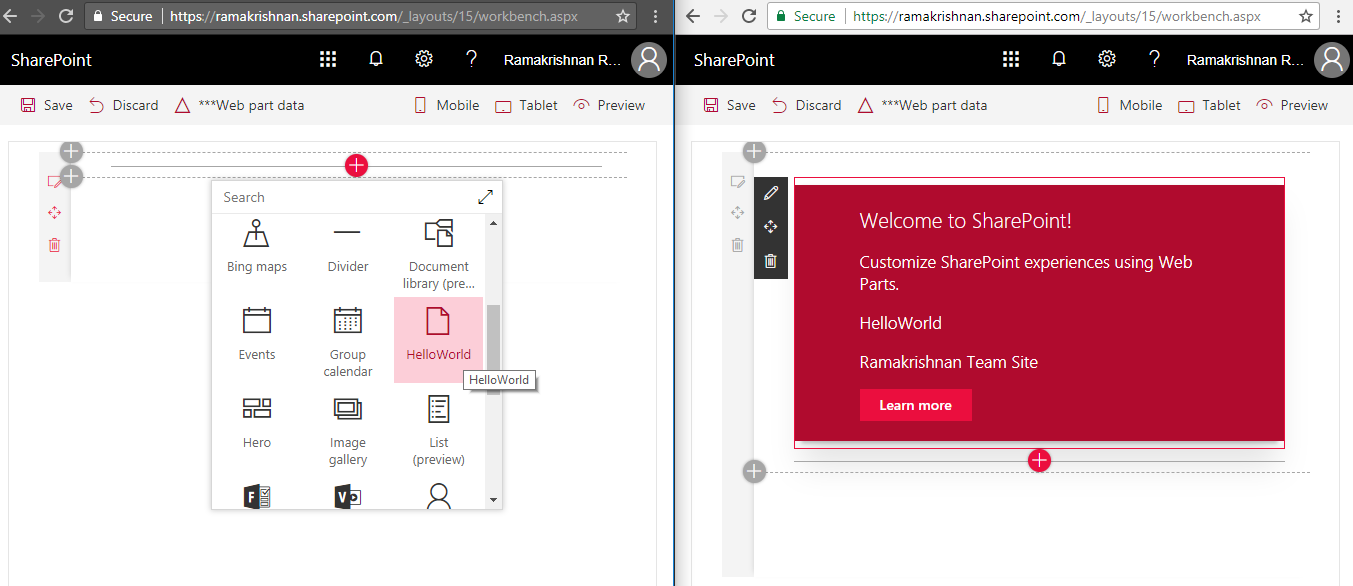Click move section icon in right canvas

click(737, 213)
